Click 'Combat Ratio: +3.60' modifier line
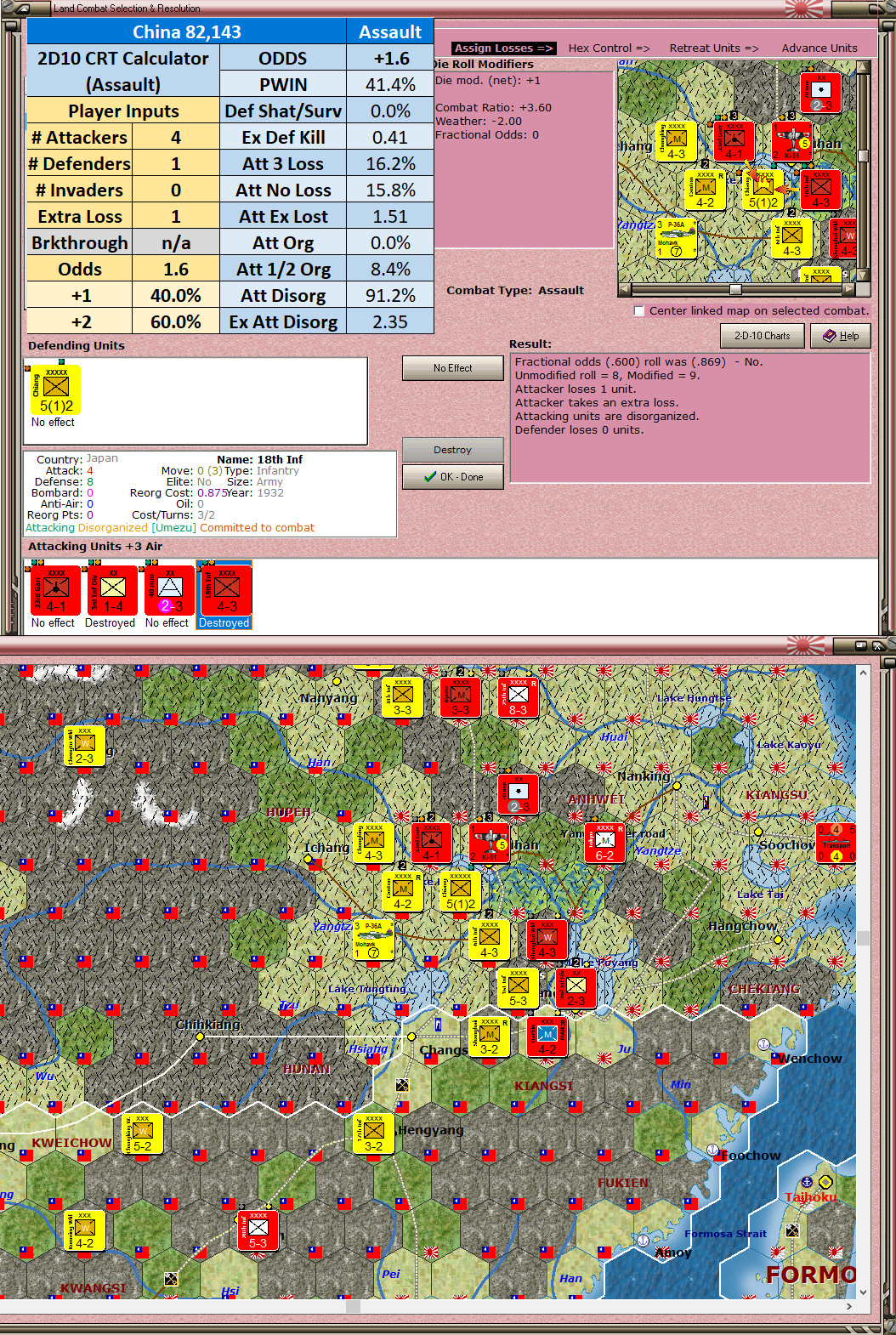 click(493, 108)
